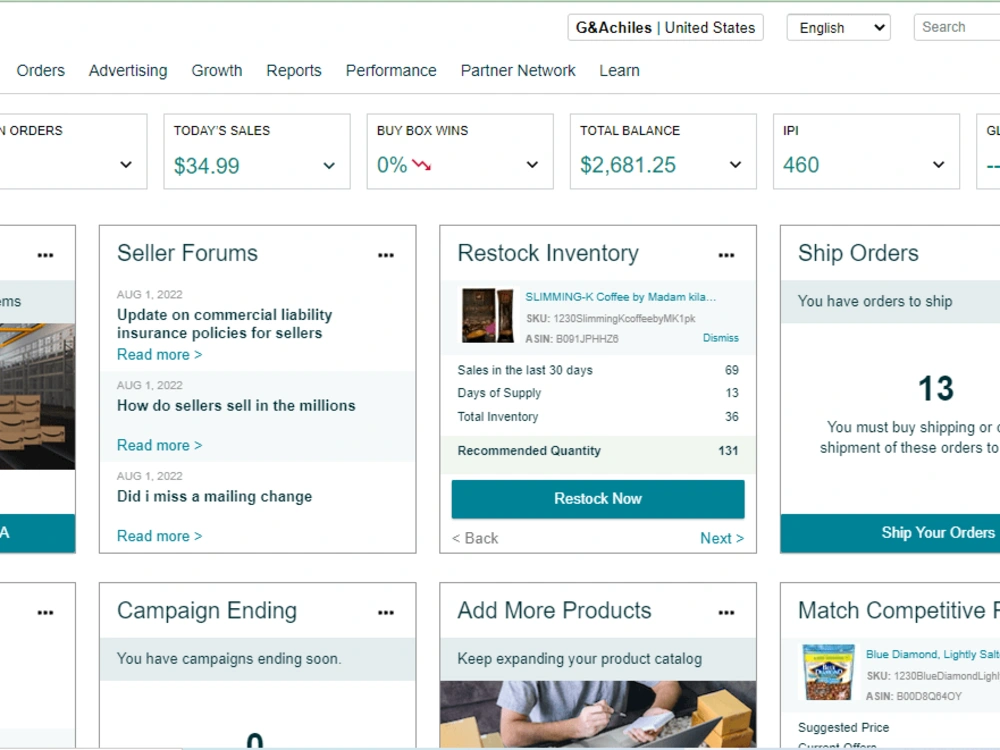Click inside the Search field
The height and width of the screenshot is (750, 1000).
click(x=957, y=27)
